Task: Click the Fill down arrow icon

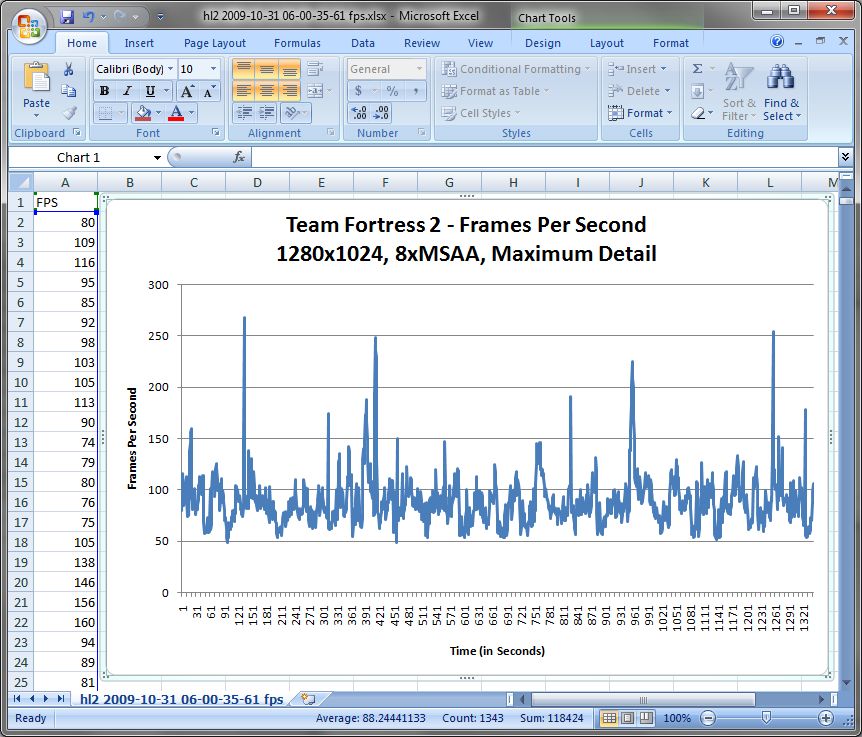Action: point(698,91)
